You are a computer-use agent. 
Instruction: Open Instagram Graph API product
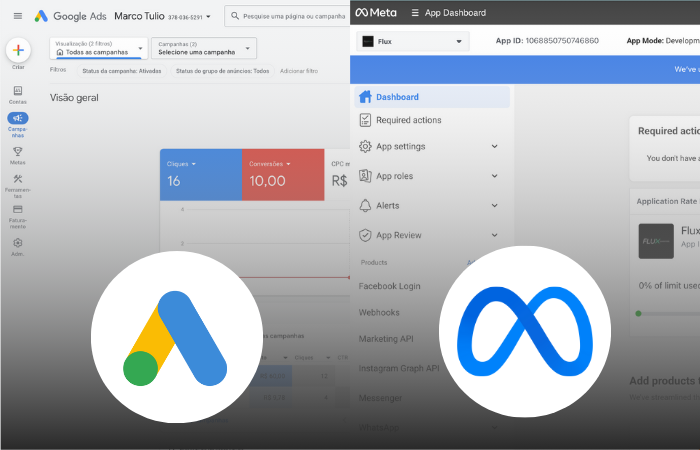(x=399, y=368)
